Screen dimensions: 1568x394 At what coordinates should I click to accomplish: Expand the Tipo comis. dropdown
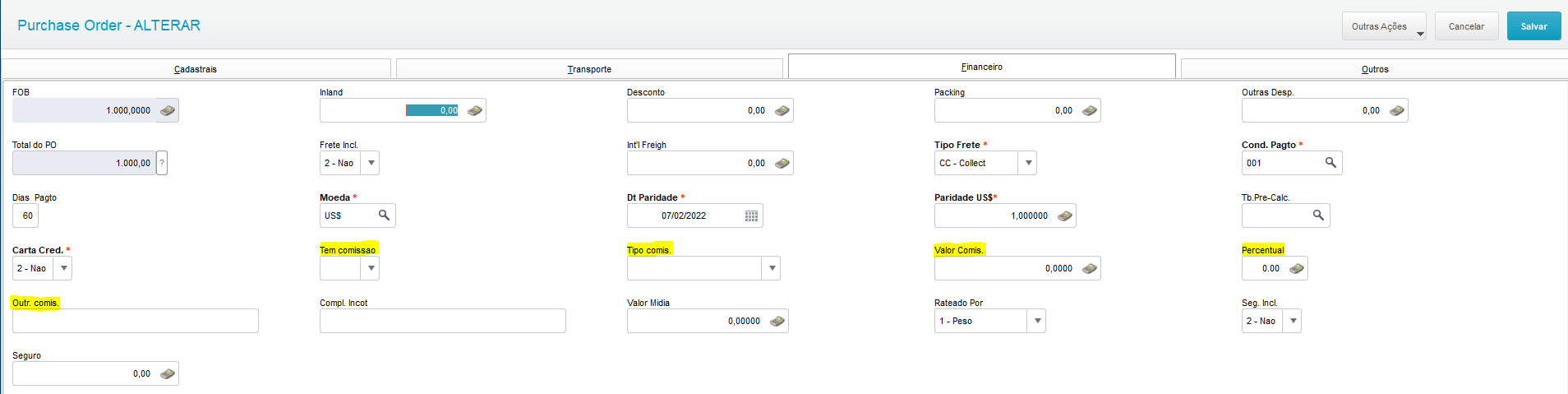click(x=772, y=268)
